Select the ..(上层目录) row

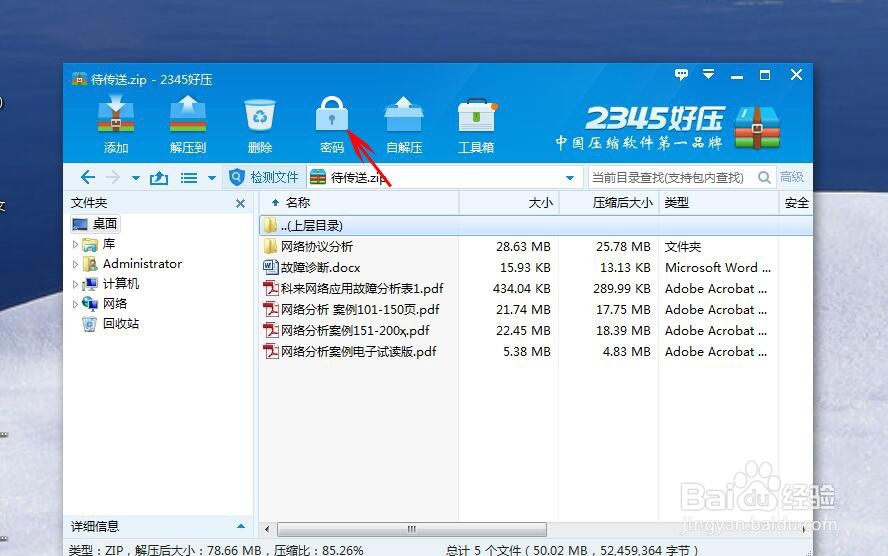coord(536,225)
